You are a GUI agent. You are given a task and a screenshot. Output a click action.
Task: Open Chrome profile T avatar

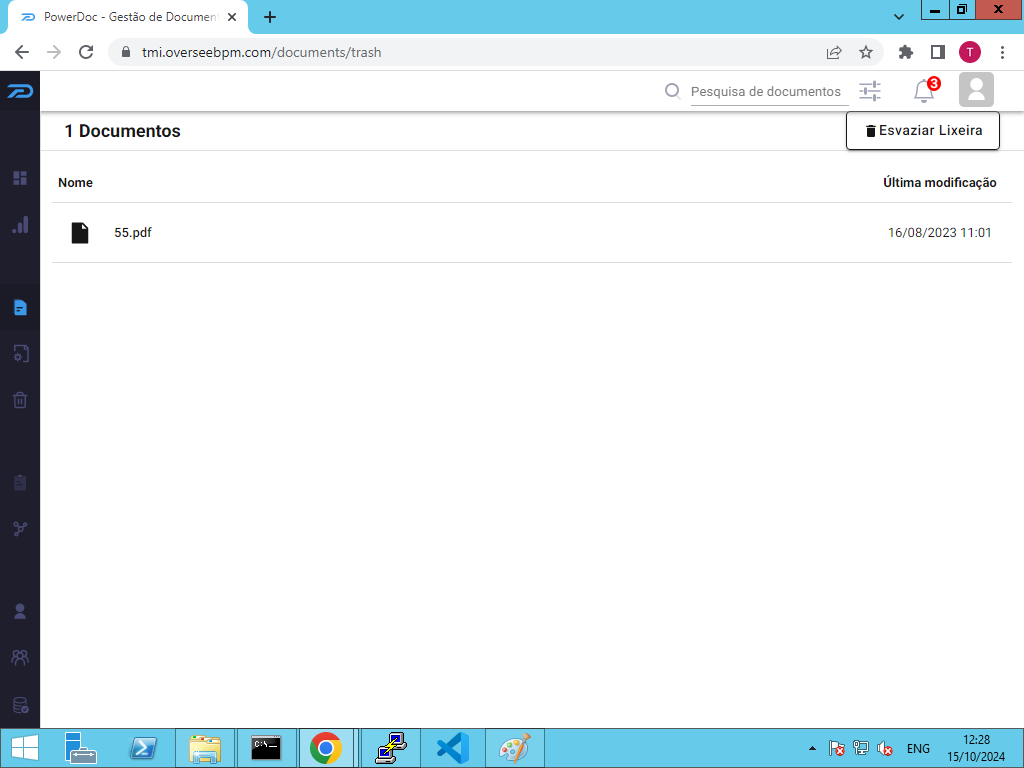pos(970,52)
